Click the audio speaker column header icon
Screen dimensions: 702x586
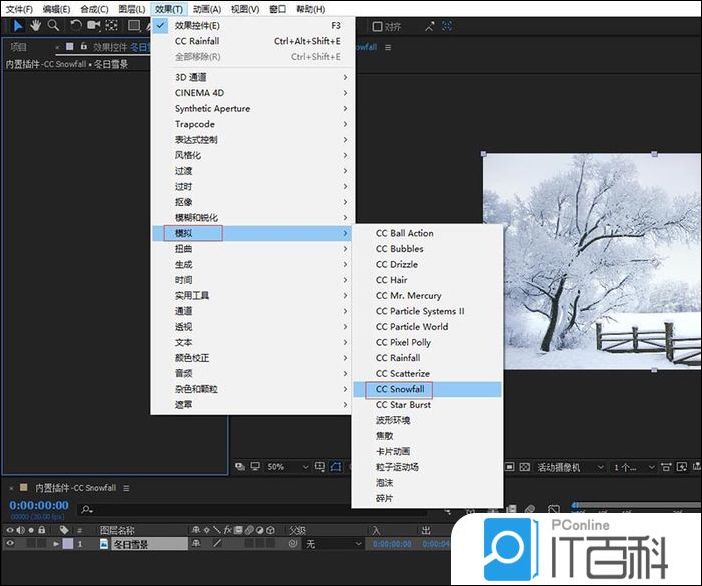(x=20, y=530)
